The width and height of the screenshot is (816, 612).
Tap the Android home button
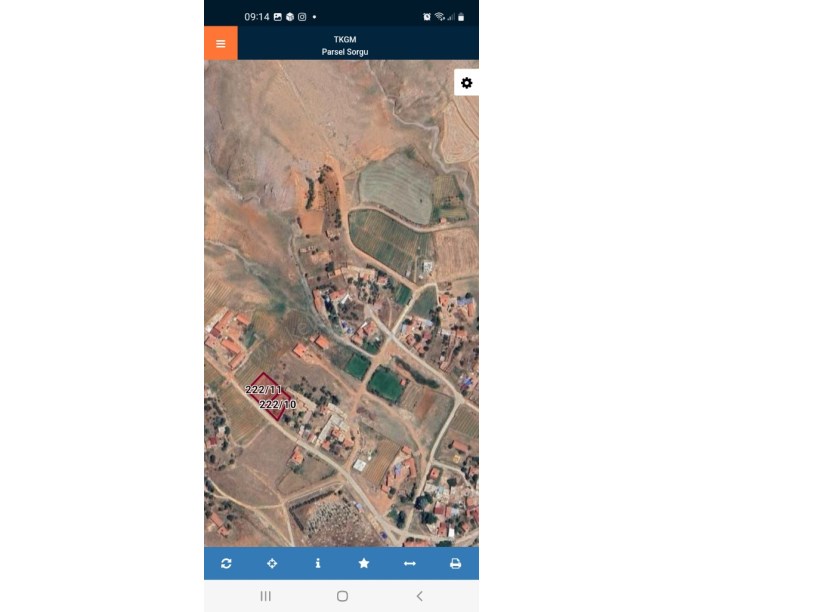click(x=342, y=596)
